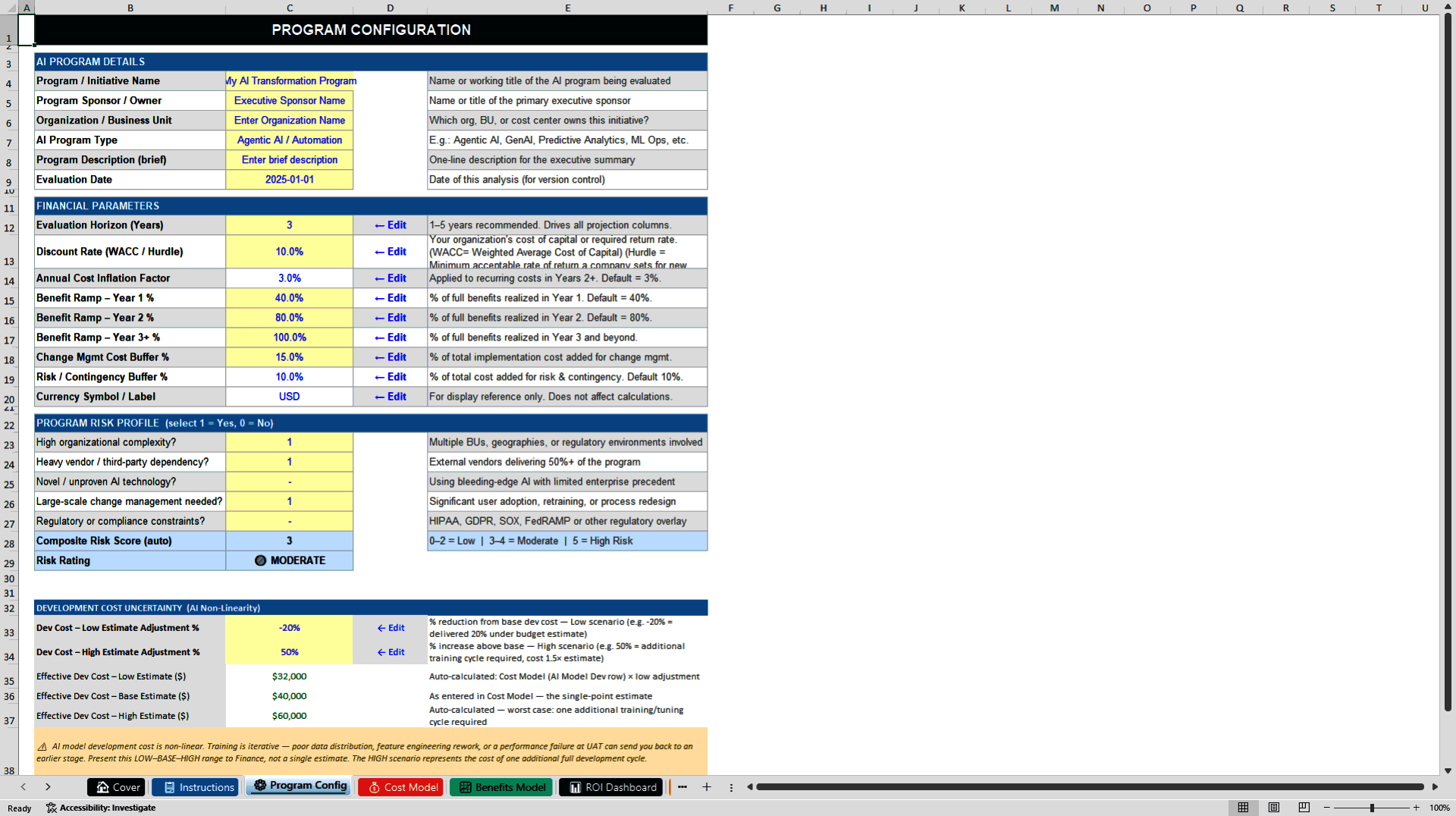
Task: Click Edit link for Risk Contingency Buffer
Action: click(x=391, y=377)
